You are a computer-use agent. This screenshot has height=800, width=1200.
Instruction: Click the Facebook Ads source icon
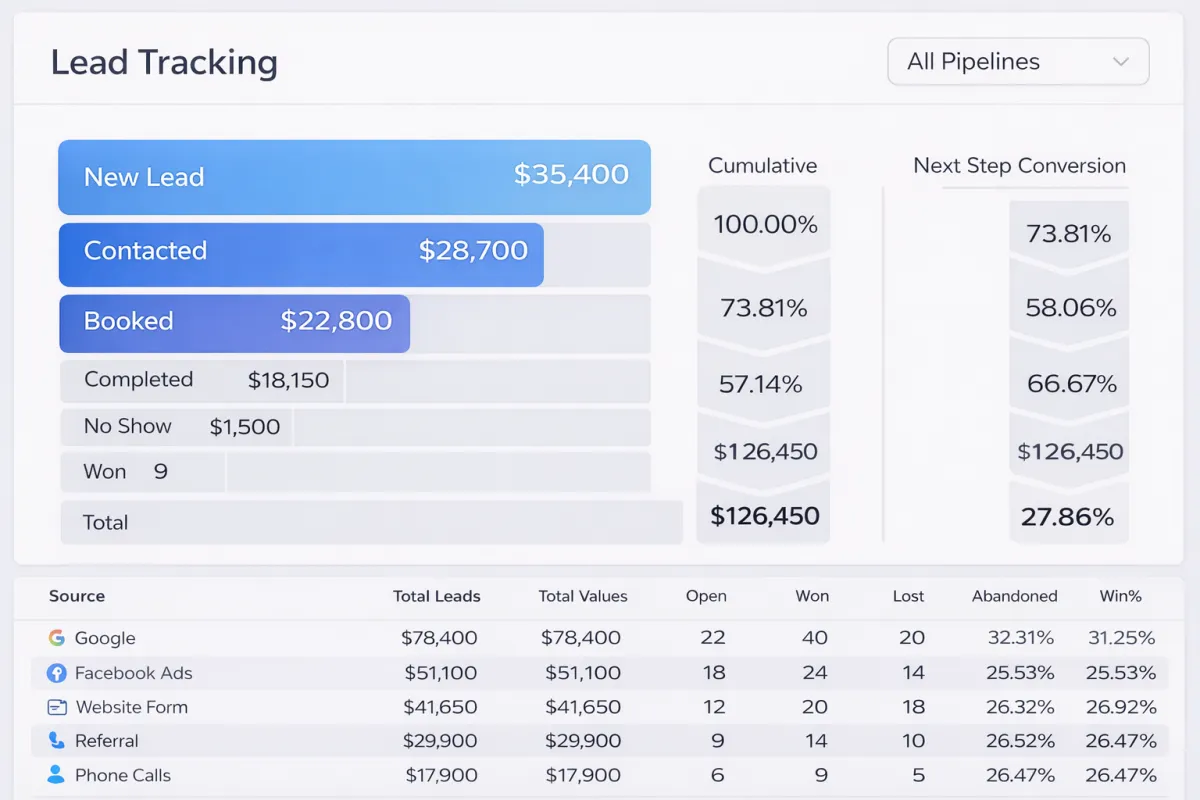coord(56,673)
